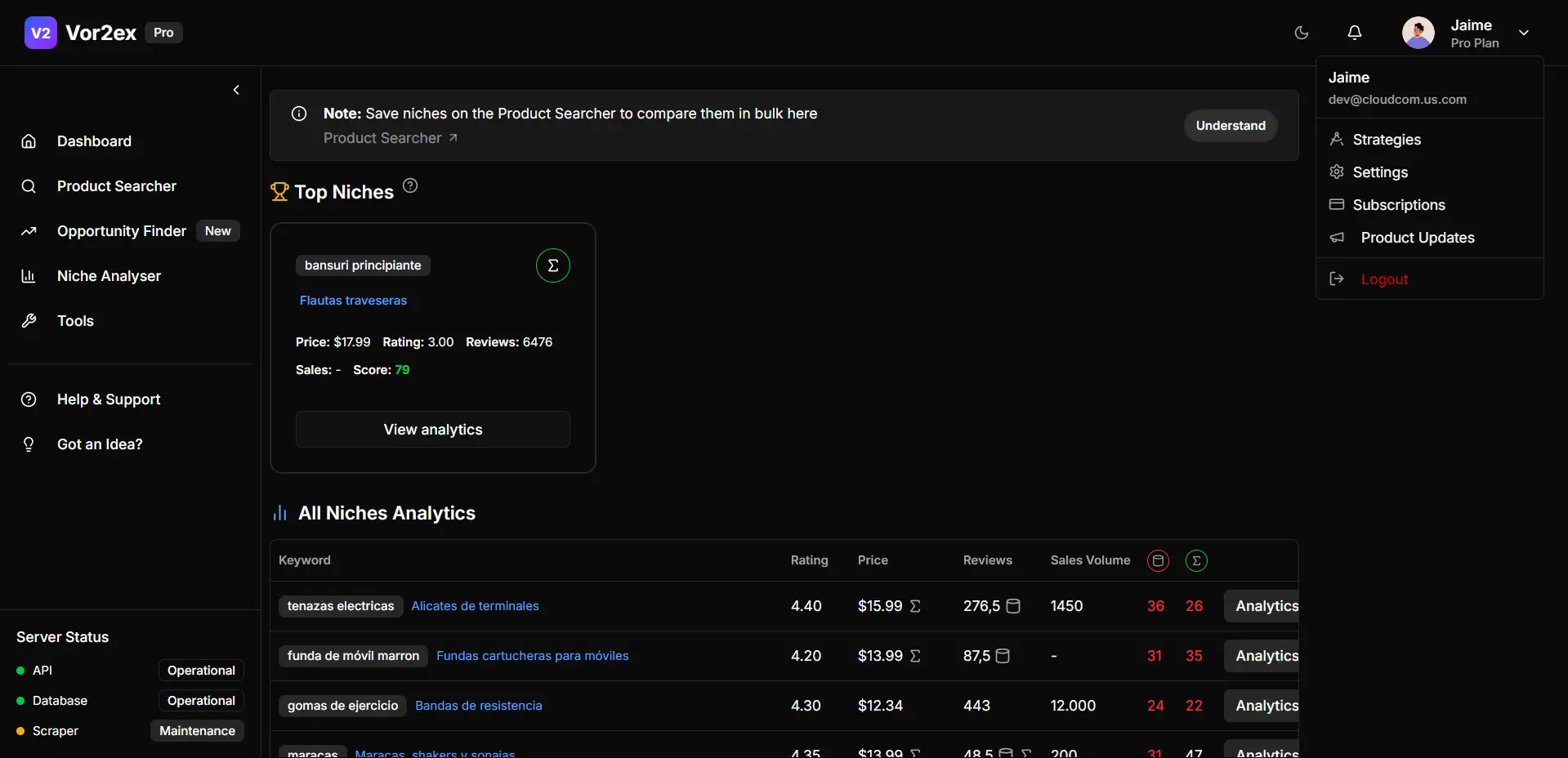Click the red database icon in the table header

(x=1158, y=560)
